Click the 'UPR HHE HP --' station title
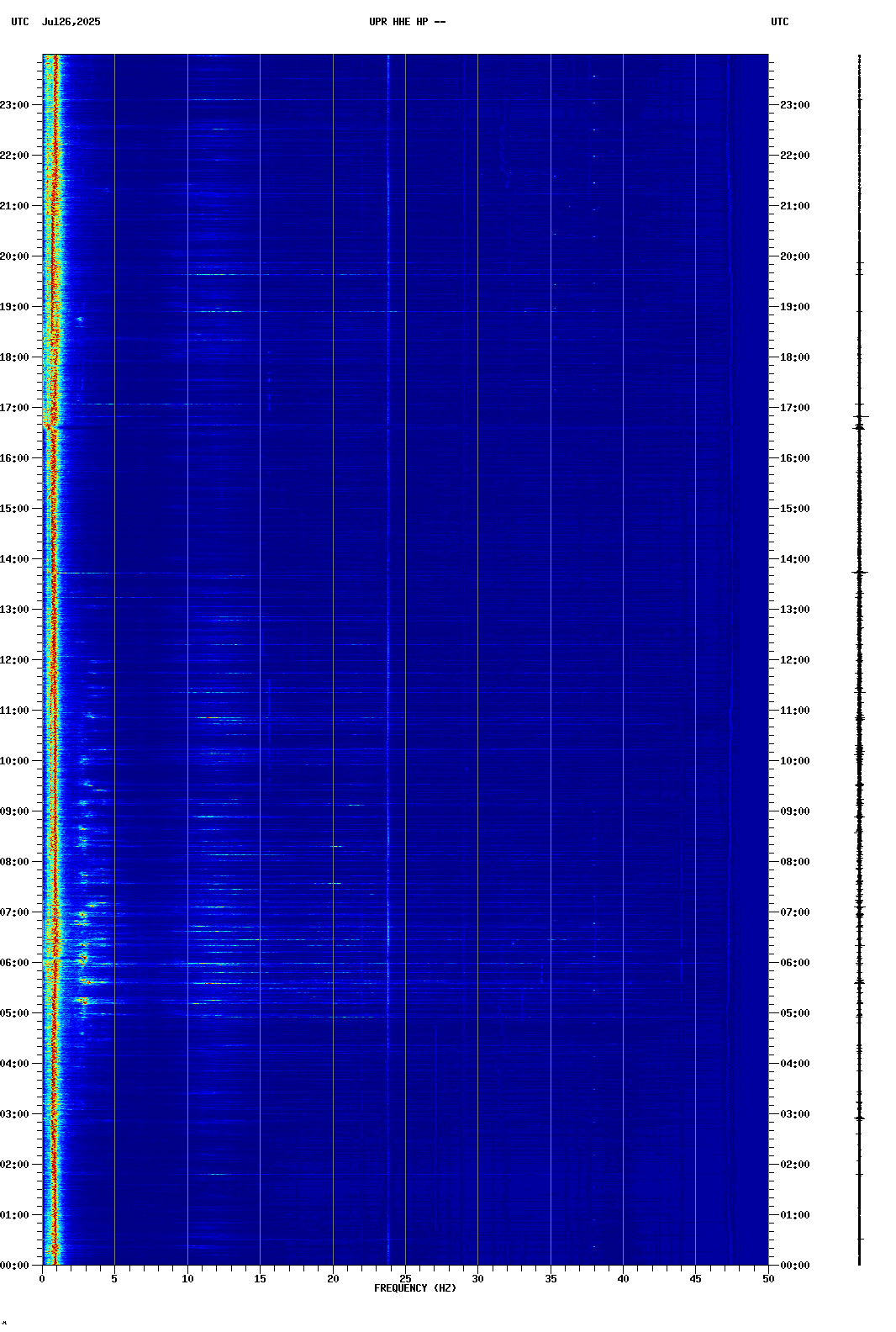The height and width of the screenshot is (1332, 896). pyautogui.click(x=407, y=22)
